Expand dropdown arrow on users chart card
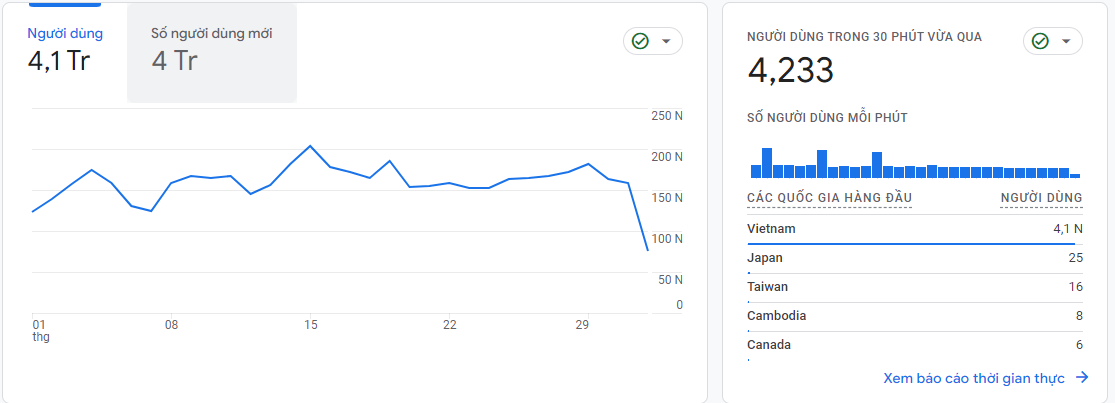The height and width of the screenshot is (403, 1115). point(666,41)
